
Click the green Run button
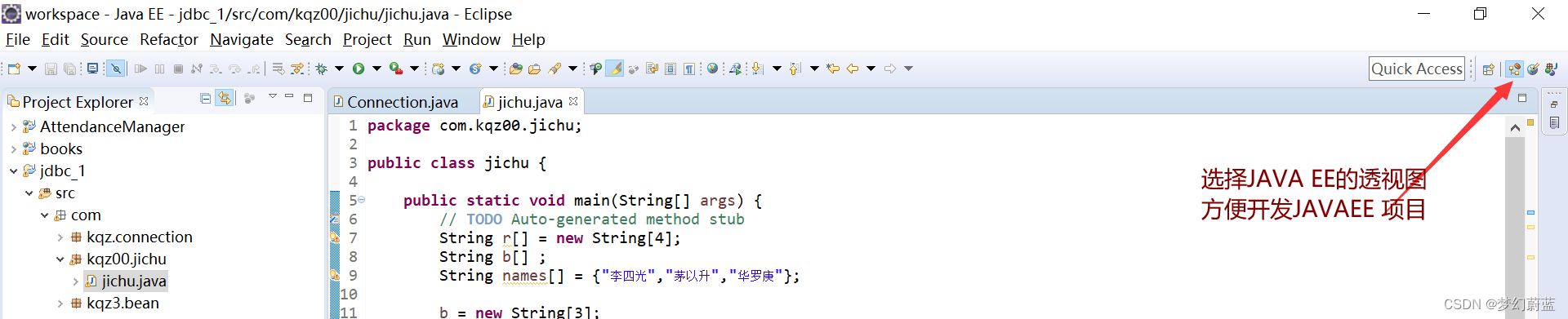[x=359, y=69]
